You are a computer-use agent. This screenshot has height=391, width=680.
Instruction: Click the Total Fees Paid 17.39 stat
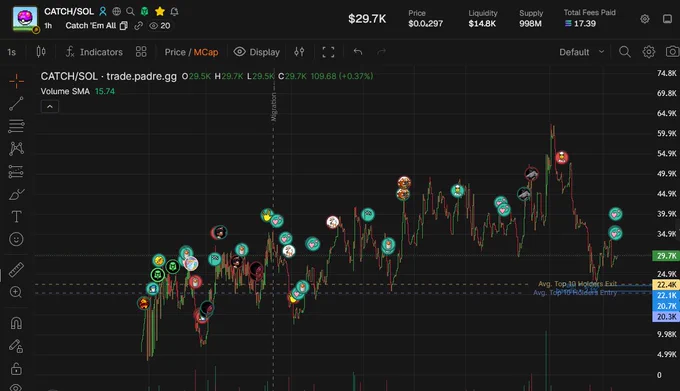click(x=590, y=19)
